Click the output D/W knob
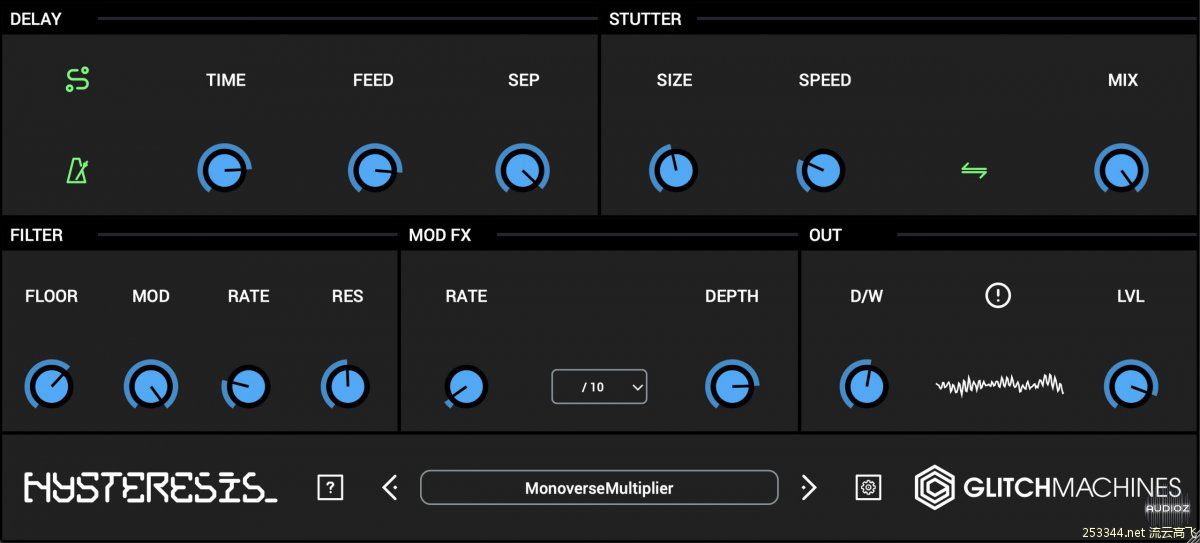 (865, 386)
